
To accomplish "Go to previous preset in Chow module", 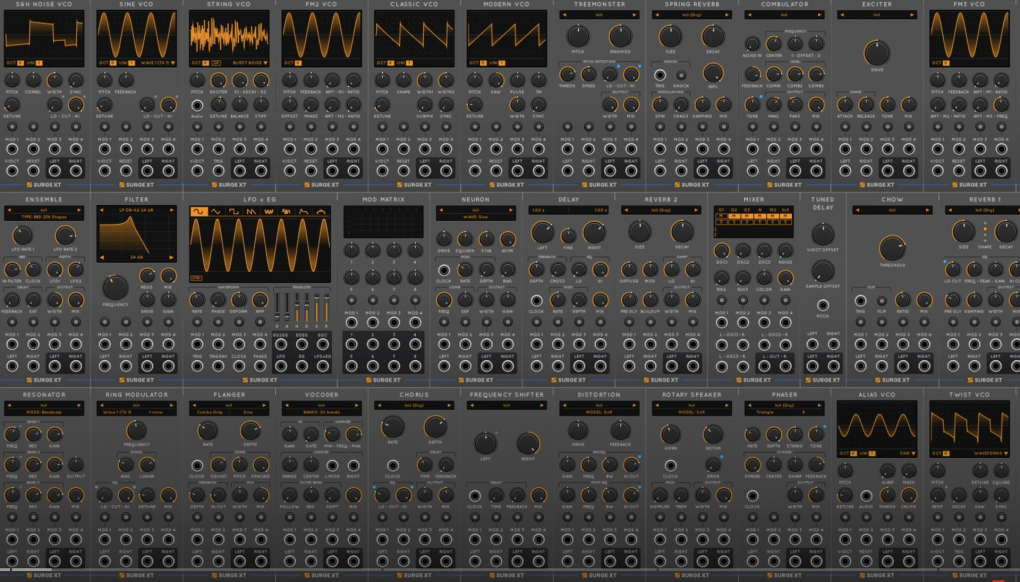I will coord(857,211).
